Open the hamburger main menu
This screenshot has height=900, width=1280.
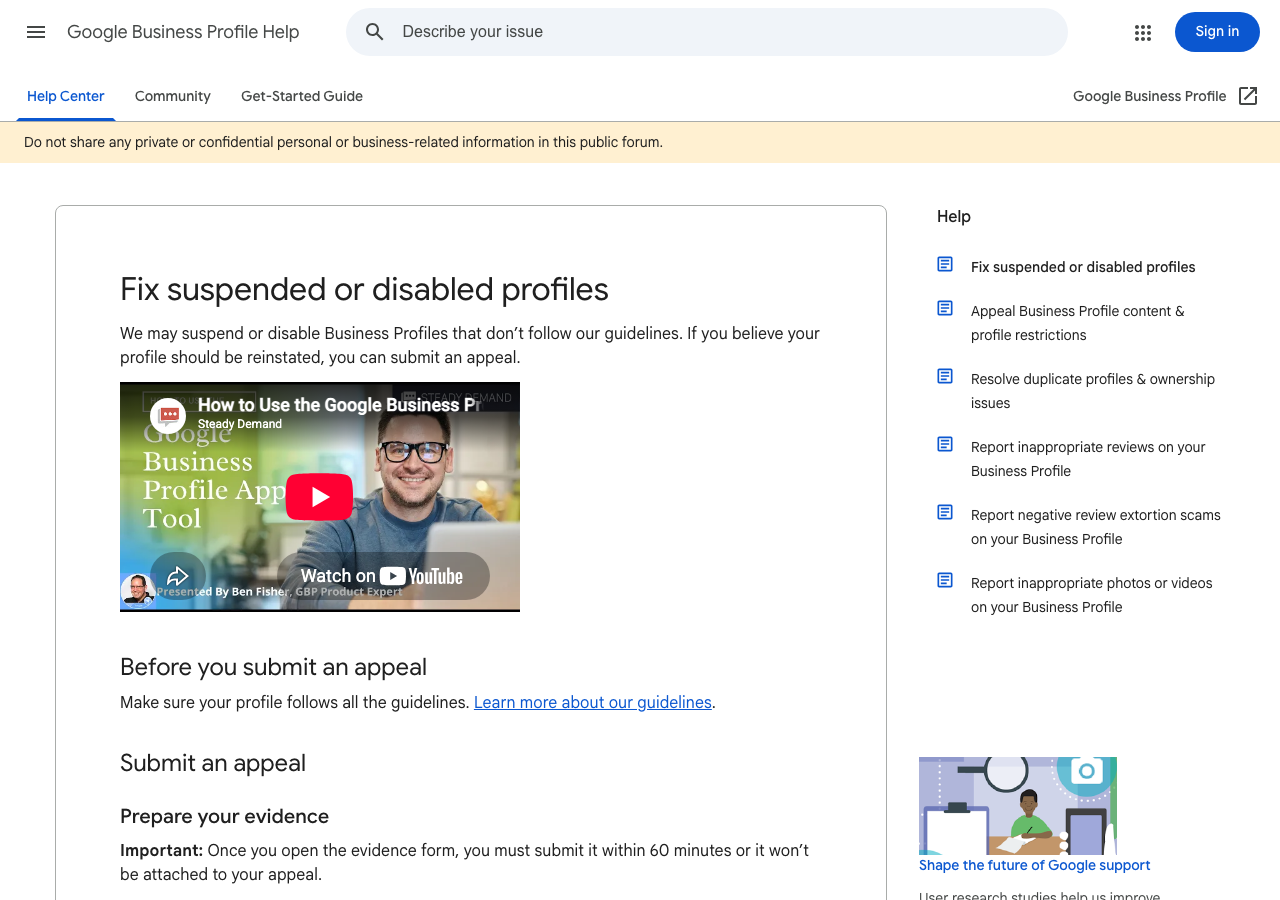click(36, 32)
